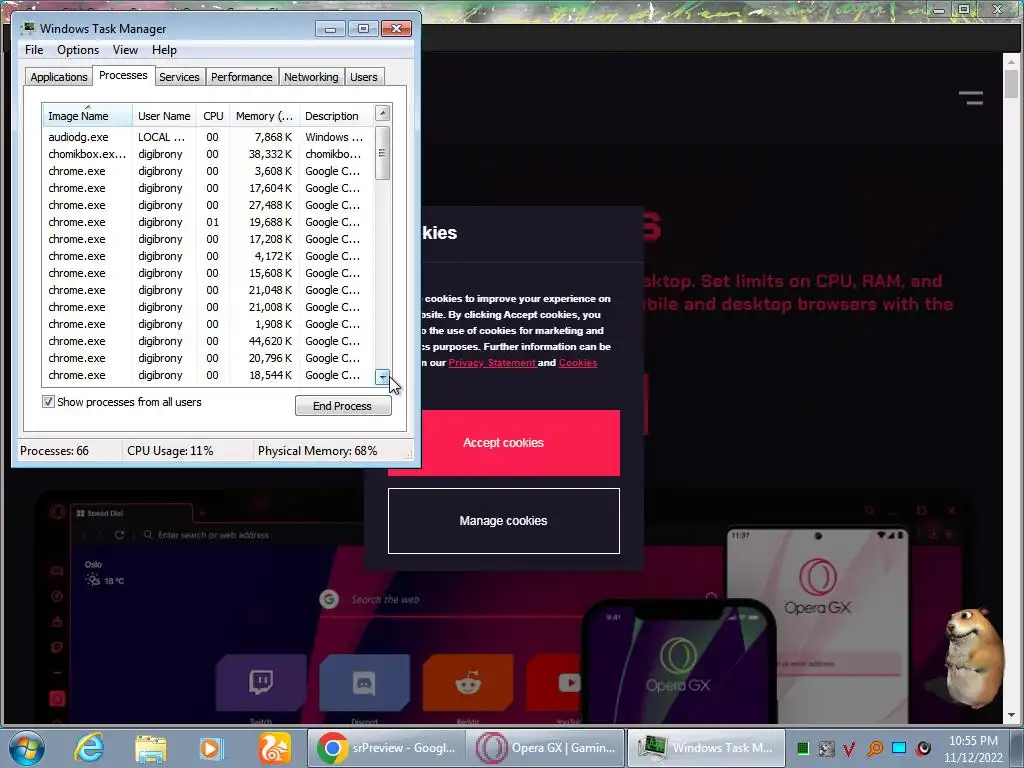This screenshot has width=1024, height=768.
Task: Switch to the Services tab
Action: 179,77
